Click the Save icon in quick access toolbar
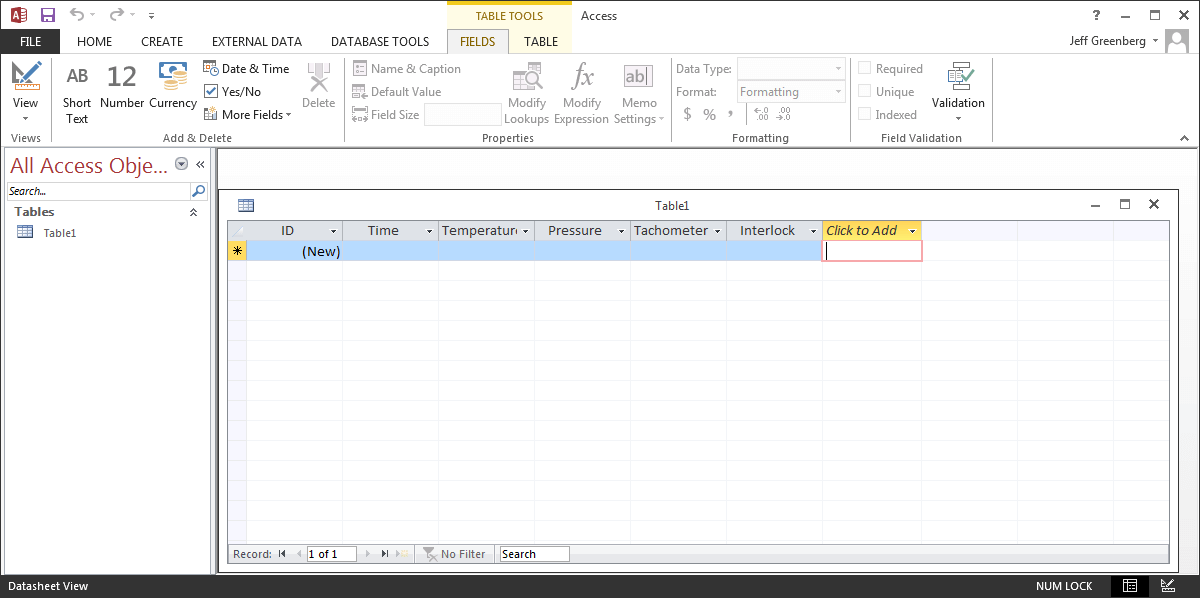Screen dimensions: 1200x598 click(48, 15)
